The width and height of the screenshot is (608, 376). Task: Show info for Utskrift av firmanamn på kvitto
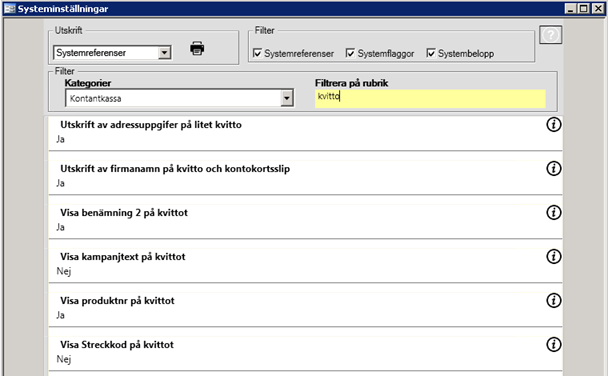pyautogui.click(x=554, y=168)
